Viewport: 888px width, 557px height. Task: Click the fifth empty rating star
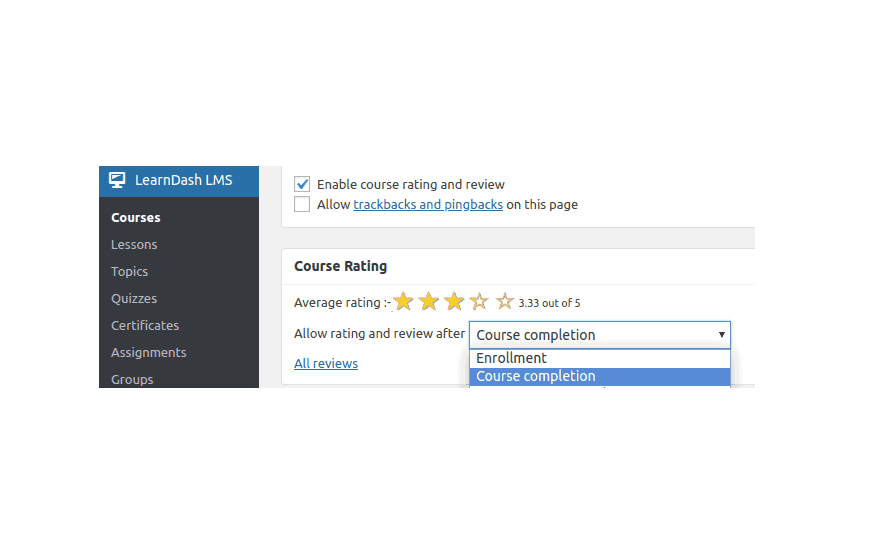(x=505, y=302)
